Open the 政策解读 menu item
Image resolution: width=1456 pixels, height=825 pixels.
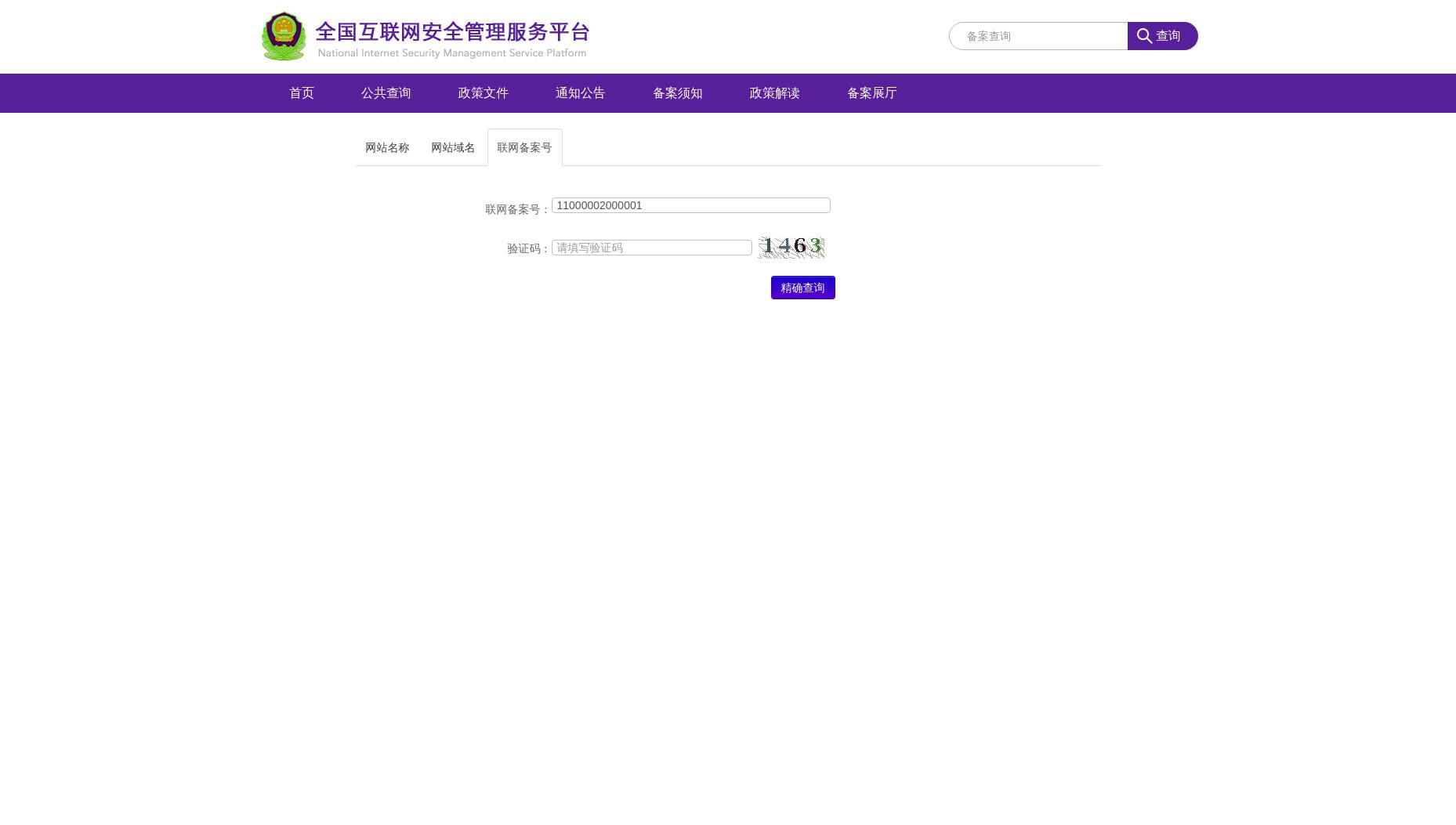coord(775,93)
